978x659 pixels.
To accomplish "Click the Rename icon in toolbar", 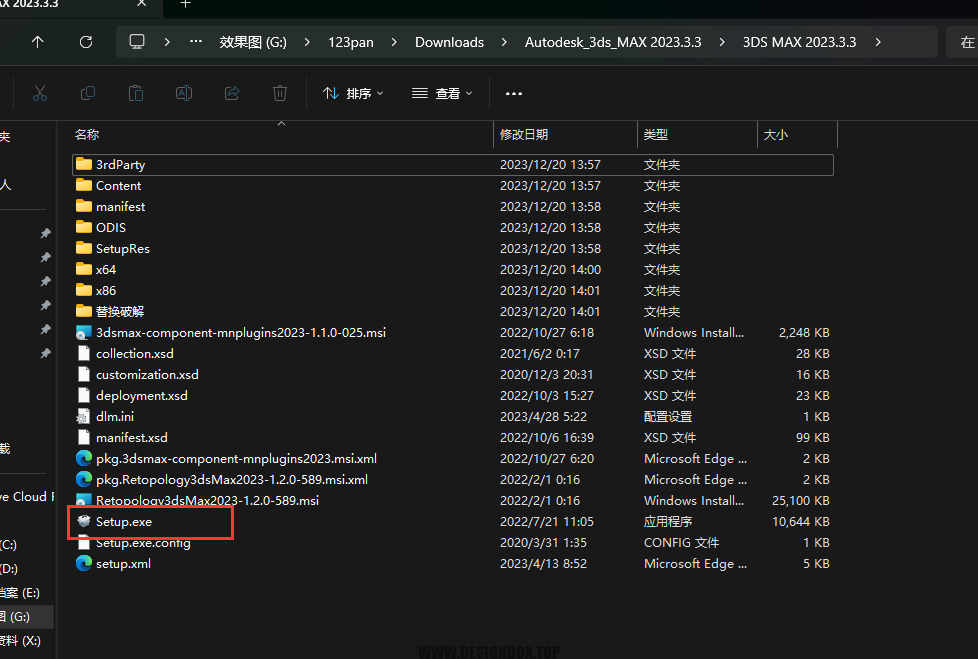I will point(184,94).
